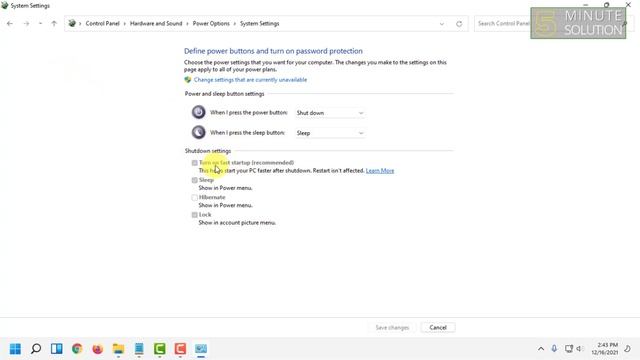
Task: Open taskbar Search
Action: [x=36, y=349]
